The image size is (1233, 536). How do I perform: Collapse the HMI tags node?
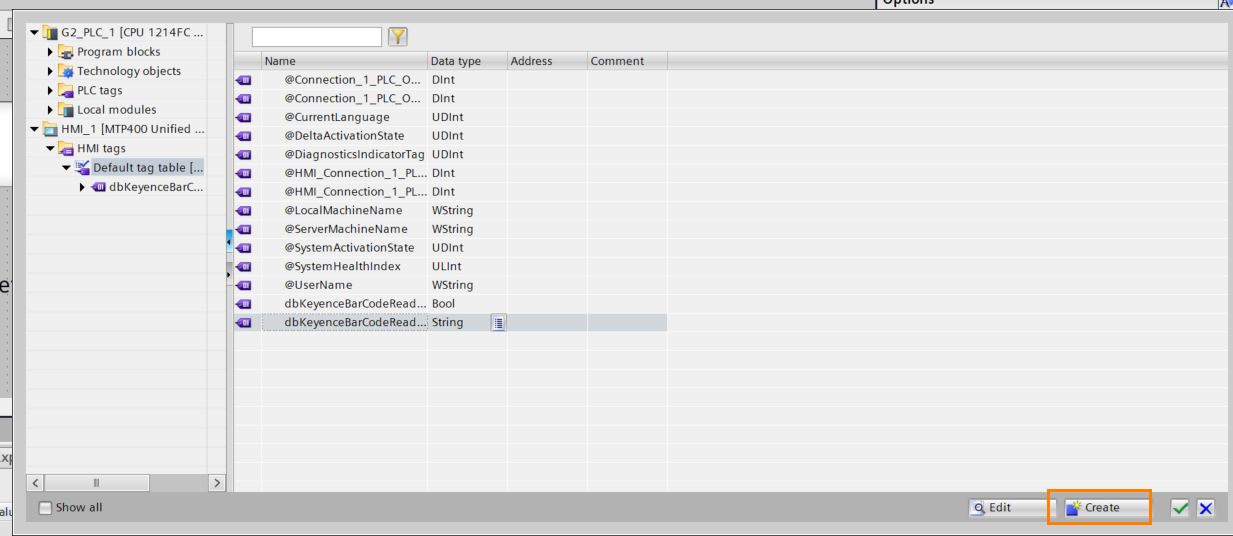click(x=51, y=149)
